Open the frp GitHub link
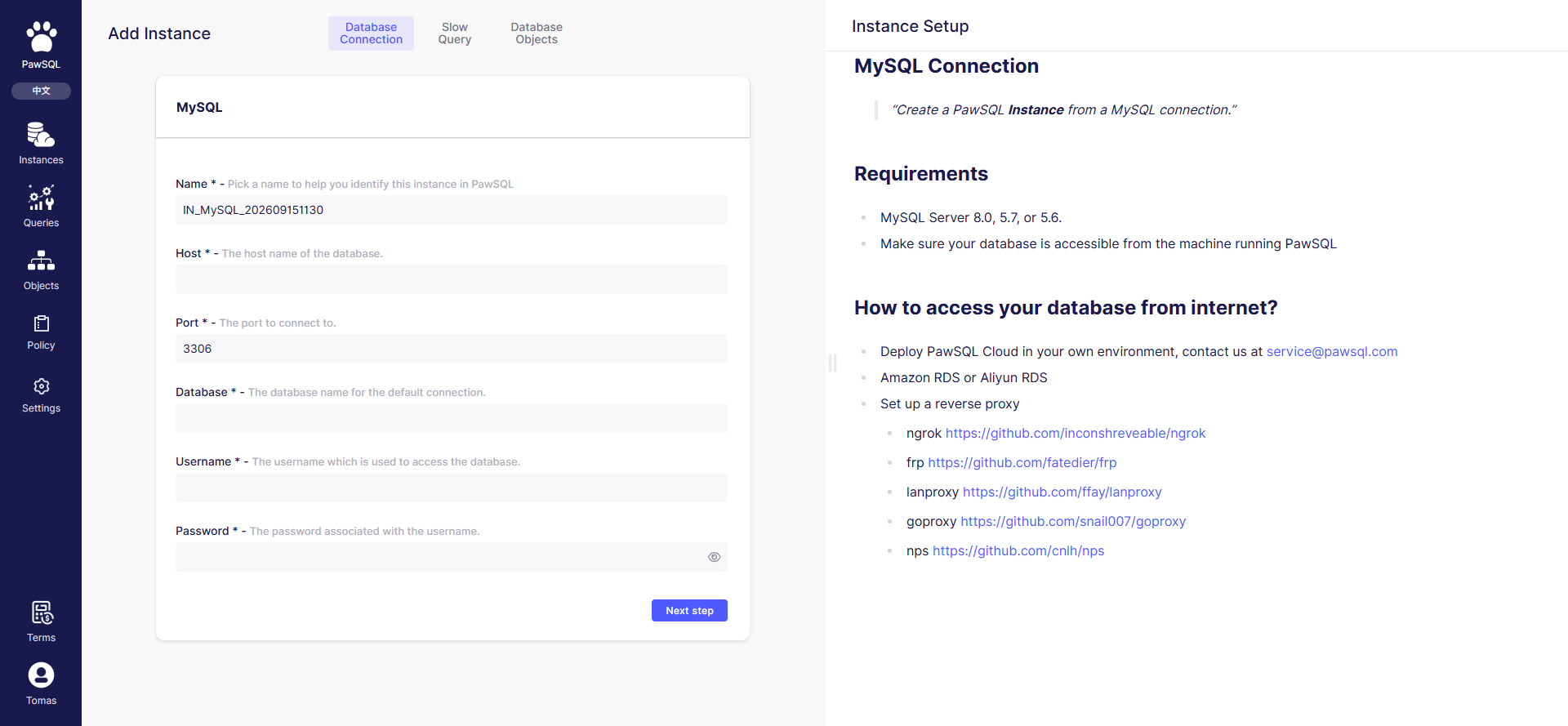Screen dimensions: 1568x726 point(1022,462)
